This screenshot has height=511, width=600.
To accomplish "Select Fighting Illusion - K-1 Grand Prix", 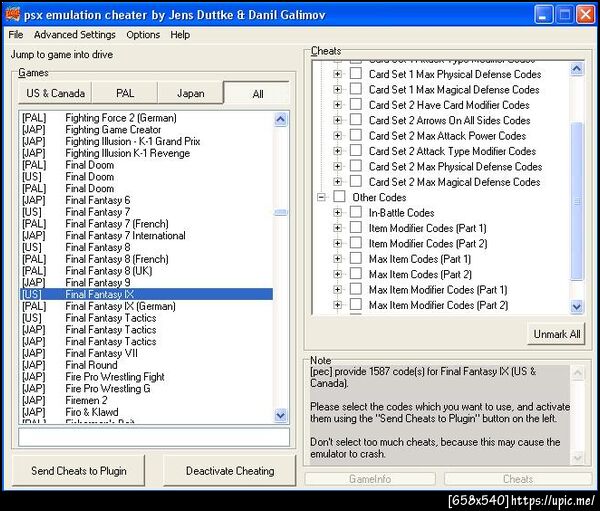I will tap(147, 141).
